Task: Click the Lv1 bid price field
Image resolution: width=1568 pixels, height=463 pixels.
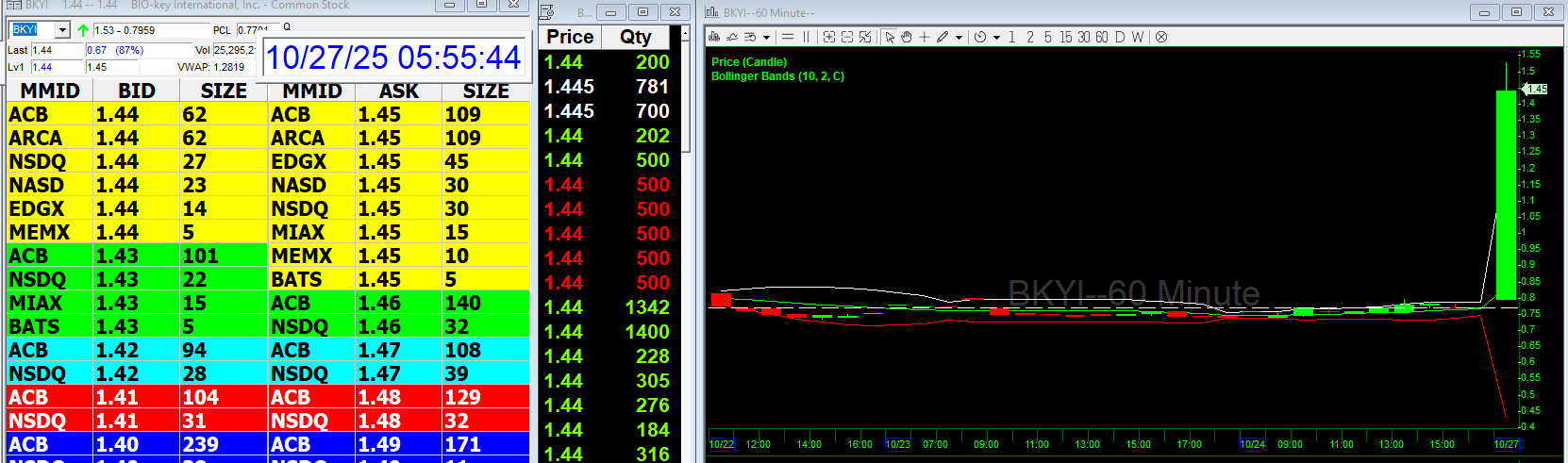Action: pyautogui.click(x=57, y=67)
